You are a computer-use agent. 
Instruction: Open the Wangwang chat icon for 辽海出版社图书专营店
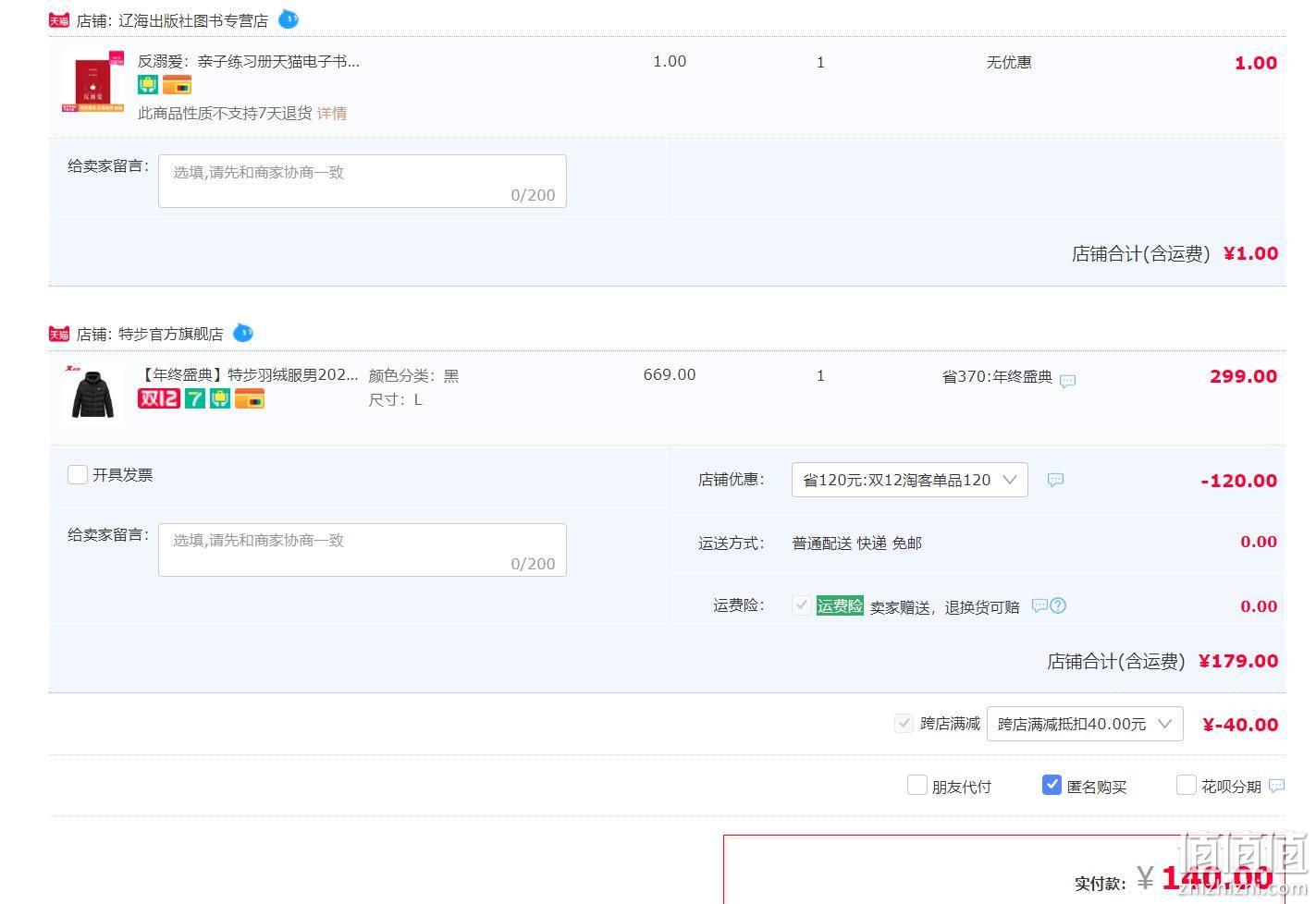pos(289,18)
